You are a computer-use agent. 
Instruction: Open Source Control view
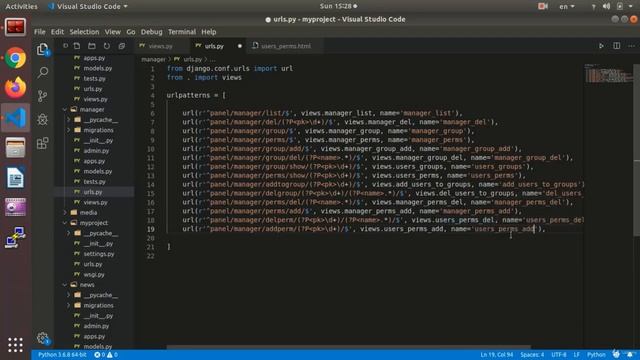pyautogui.click(x=42, y=96)
